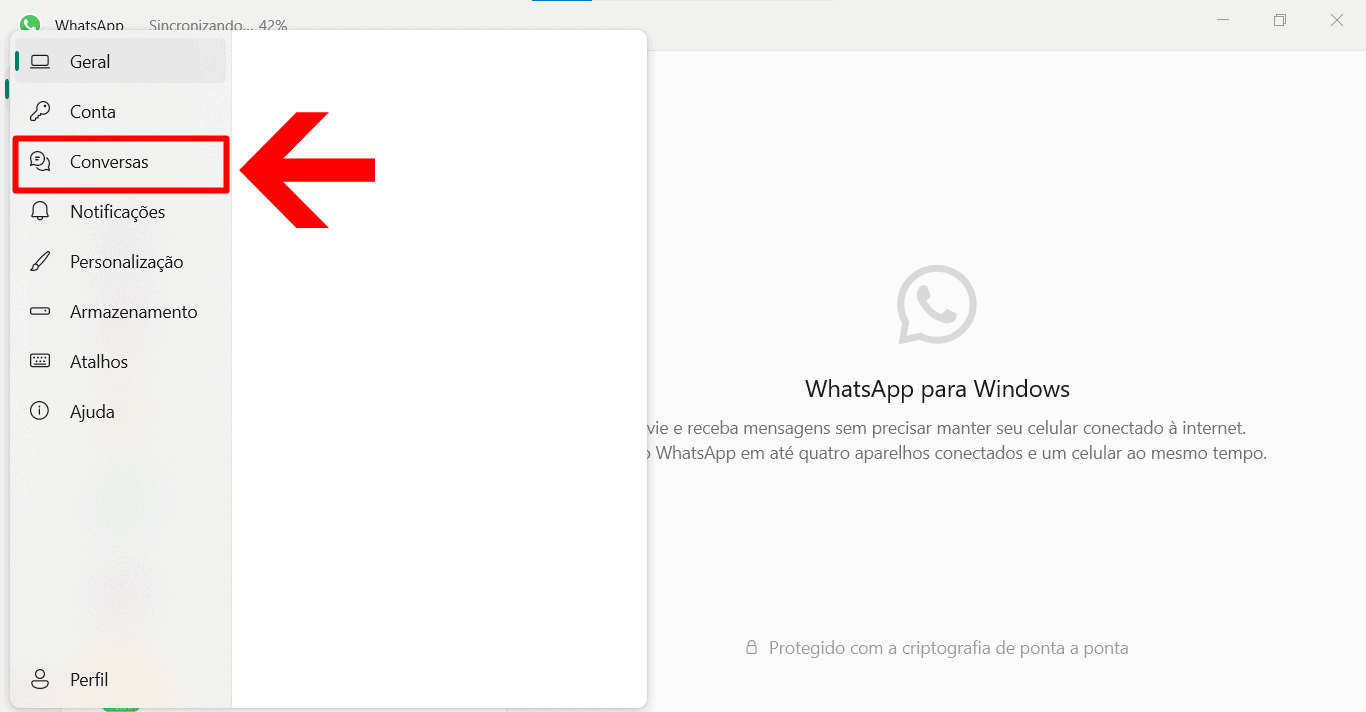1366x712 pixels.
Task: Minimize the WhatsApp window
Action: click(1223, 20)
